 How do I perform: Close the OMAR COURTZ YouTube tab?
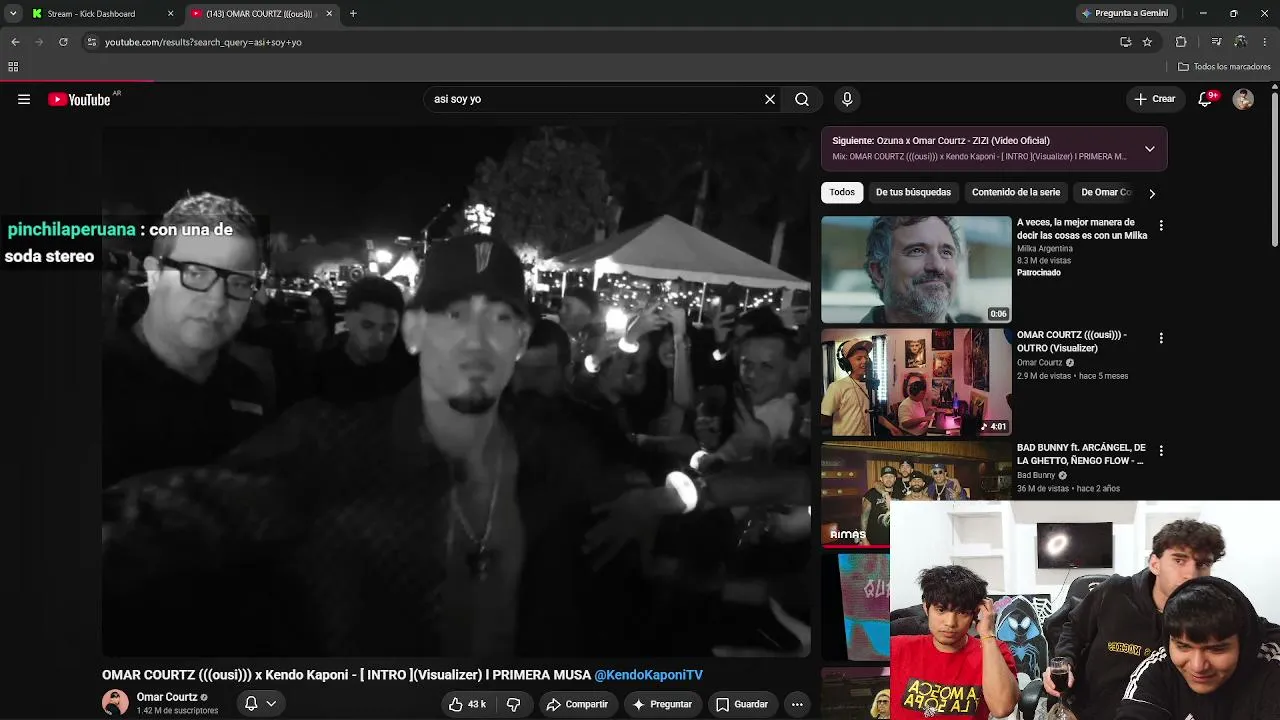pos(329,14)
